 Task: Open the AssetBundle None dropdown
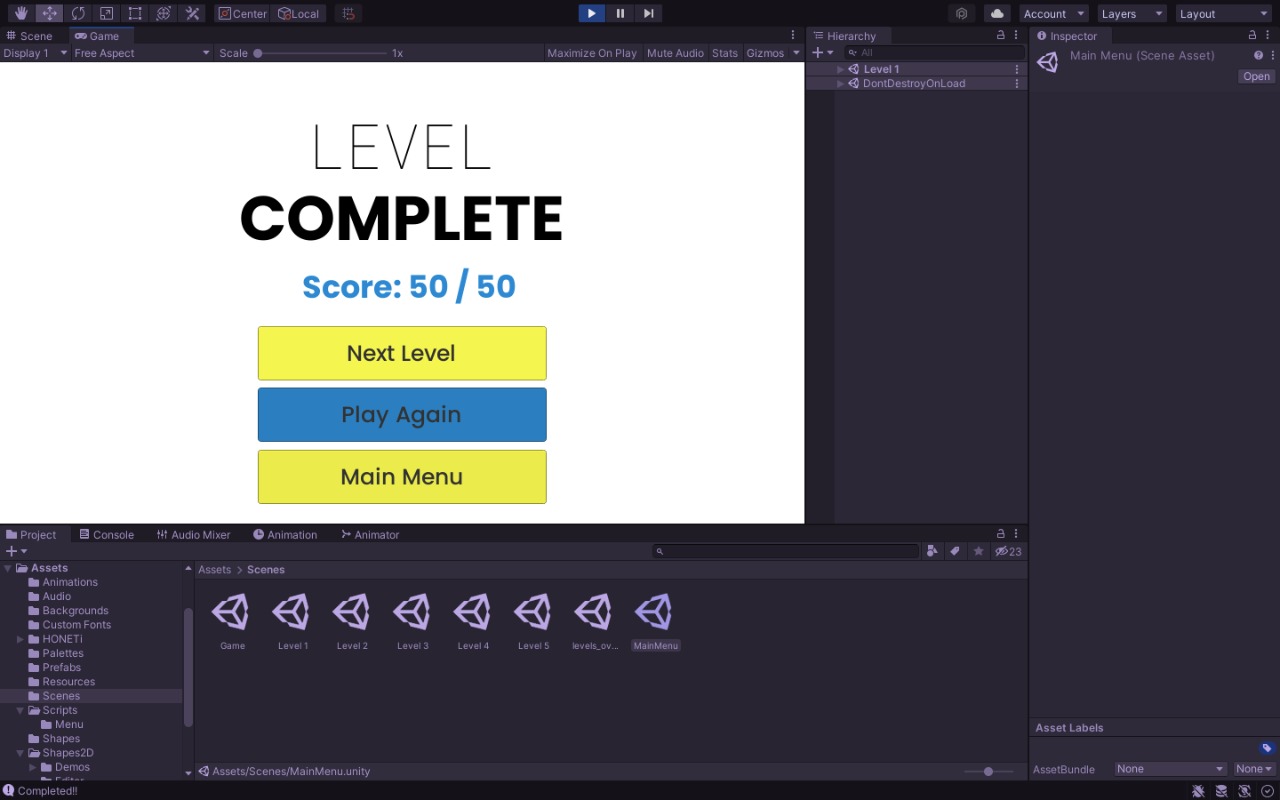click(1170, 769)
